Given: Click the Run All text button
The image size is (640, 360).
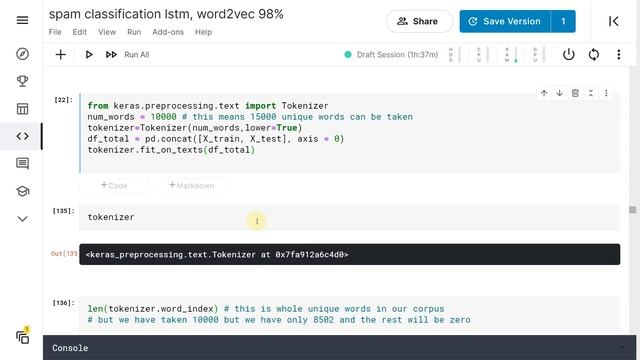Looking at the screenshot, I should (137, 55).
